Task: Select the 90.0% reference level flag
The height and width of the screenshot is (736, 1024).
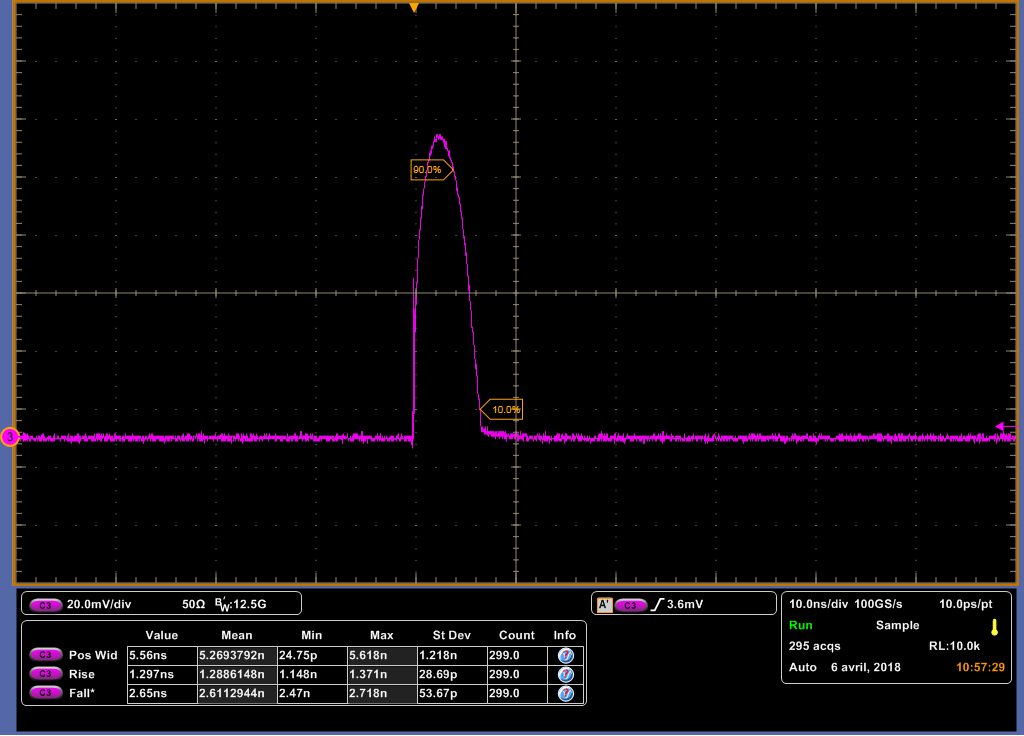Action: tap(431, 170)
